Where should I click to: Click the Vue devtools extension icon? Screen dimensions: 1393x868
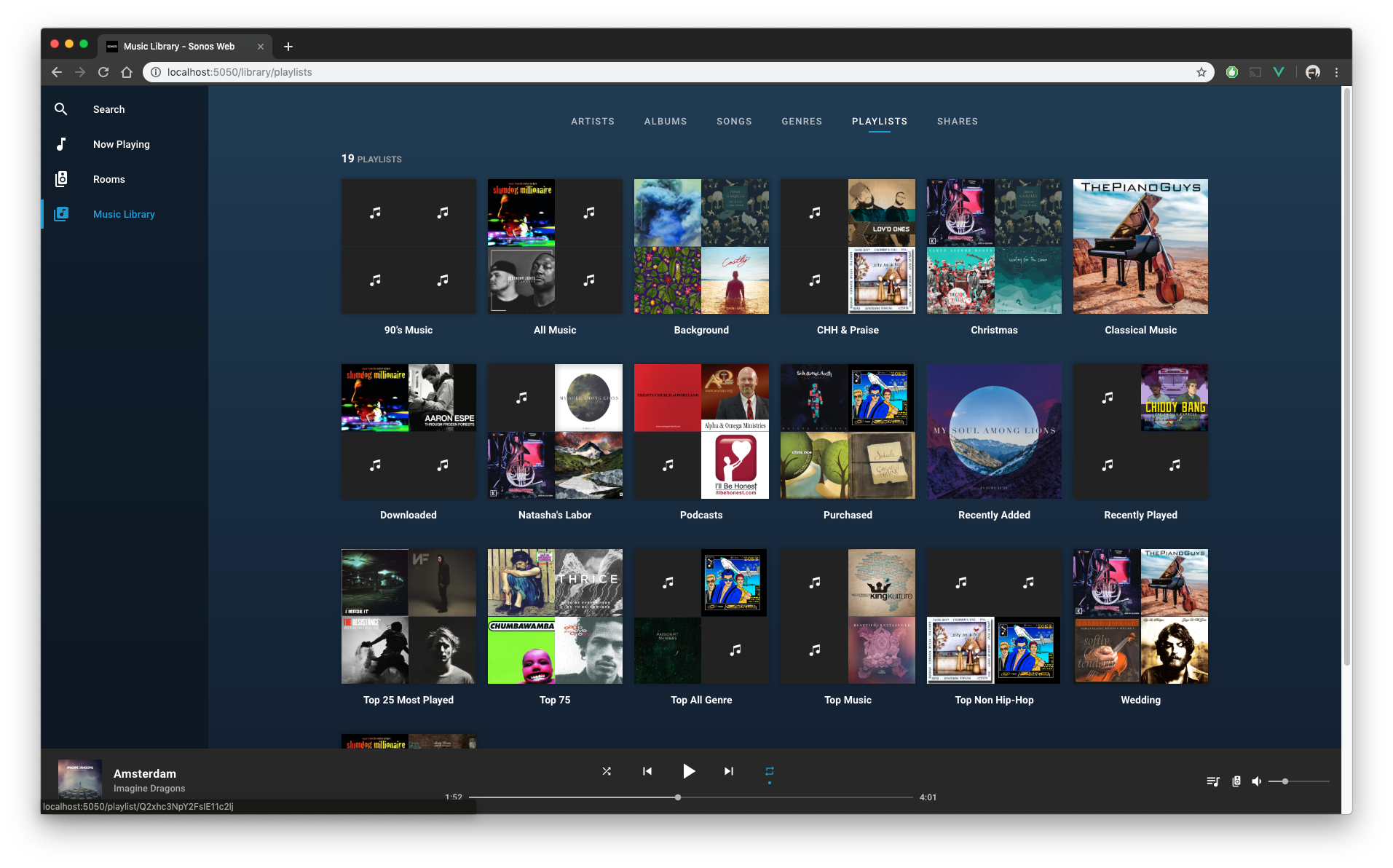pyautogui.click(x=1279, y=72)
